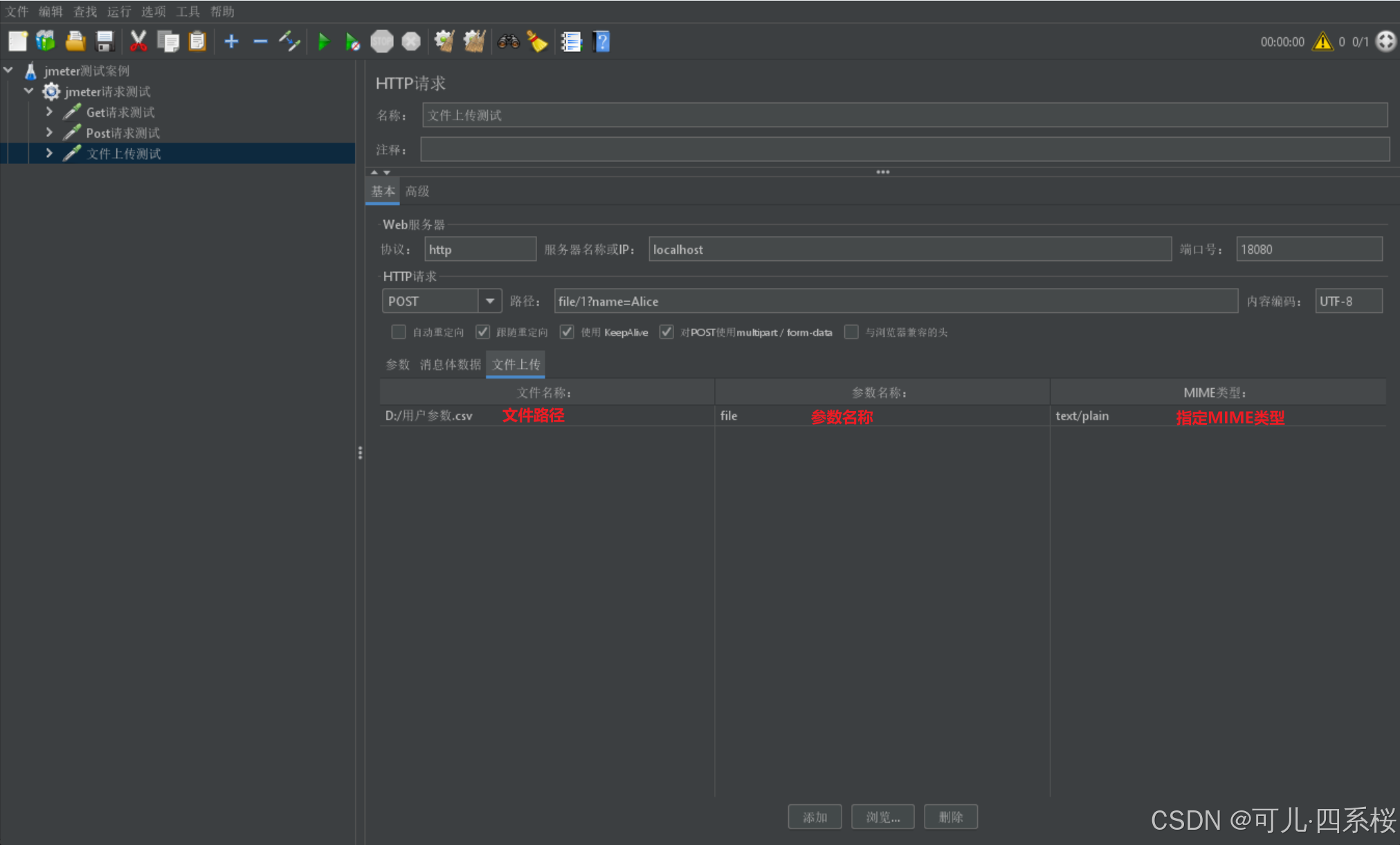The image size is (1400, 845).
Task: Enable the 自动重定向 checkbox
Action: [399, 332]
